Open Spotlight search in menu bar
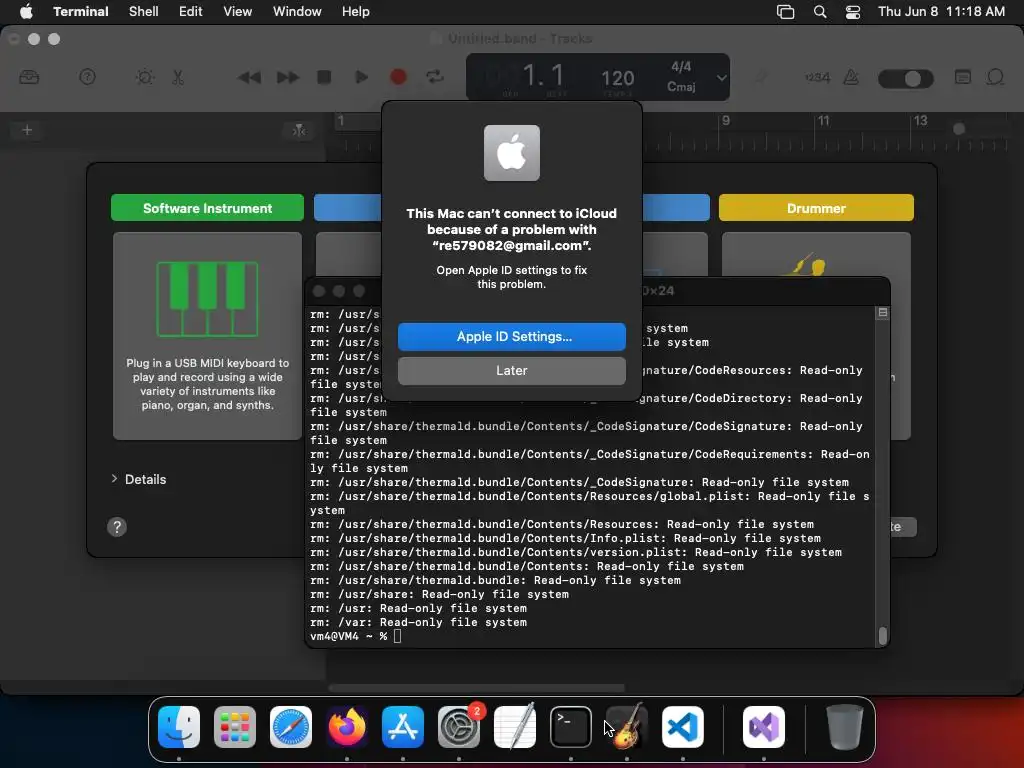Image resolution: width=1024 pixels, height=768 pixels. [x=820, y=12]
